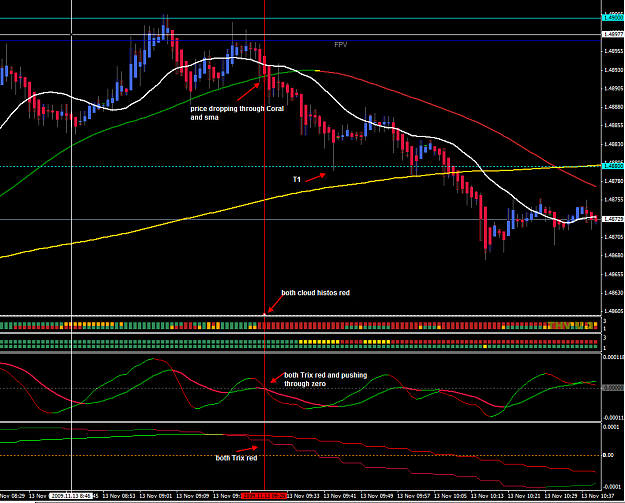Click the 13 Nov 08:53 time label
Image resolution: width=625 pixels, height=503 pixels.
point(119,496)
